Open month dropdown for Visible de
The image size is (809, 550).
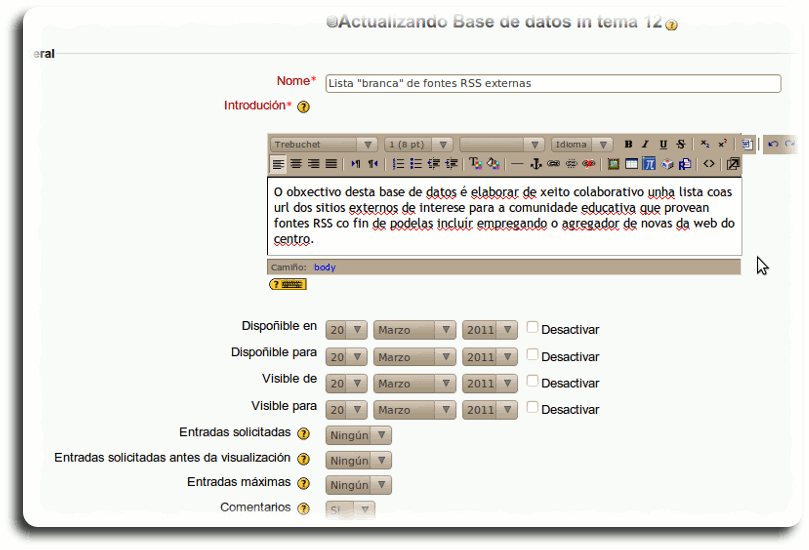415,383
